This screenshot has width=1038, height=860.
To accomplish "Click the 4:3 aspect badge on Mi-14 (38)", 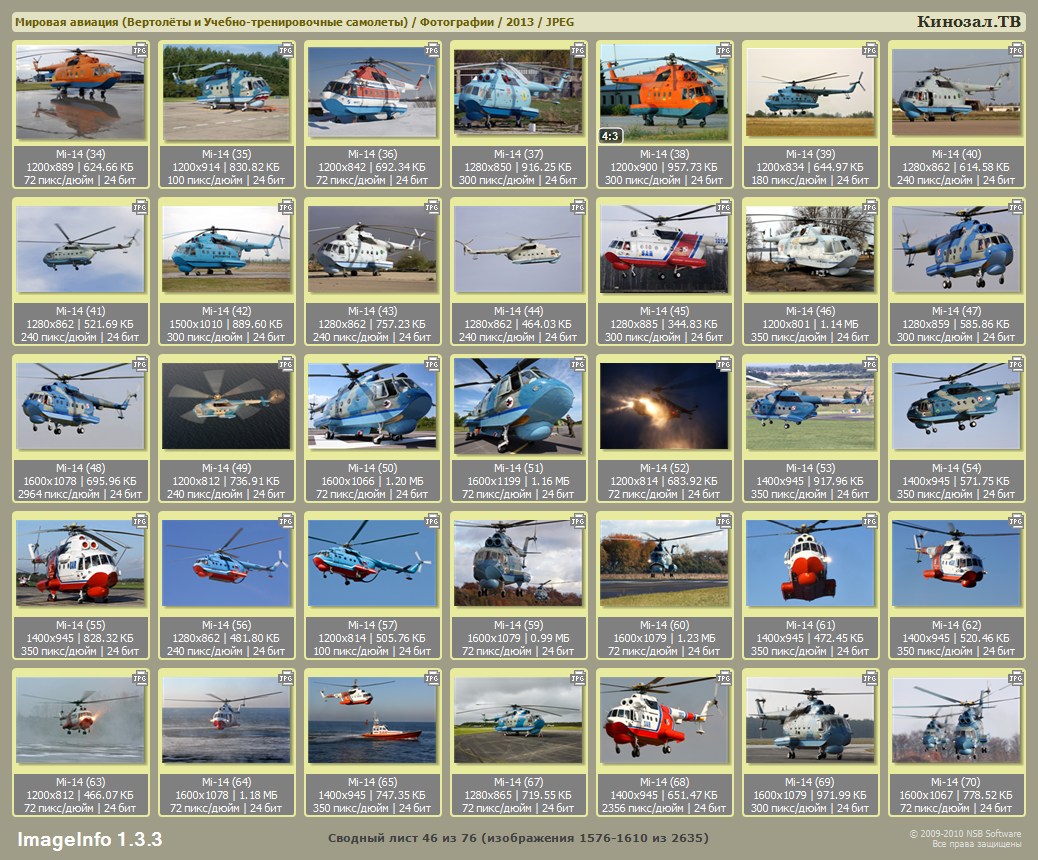I will point(610,135).
